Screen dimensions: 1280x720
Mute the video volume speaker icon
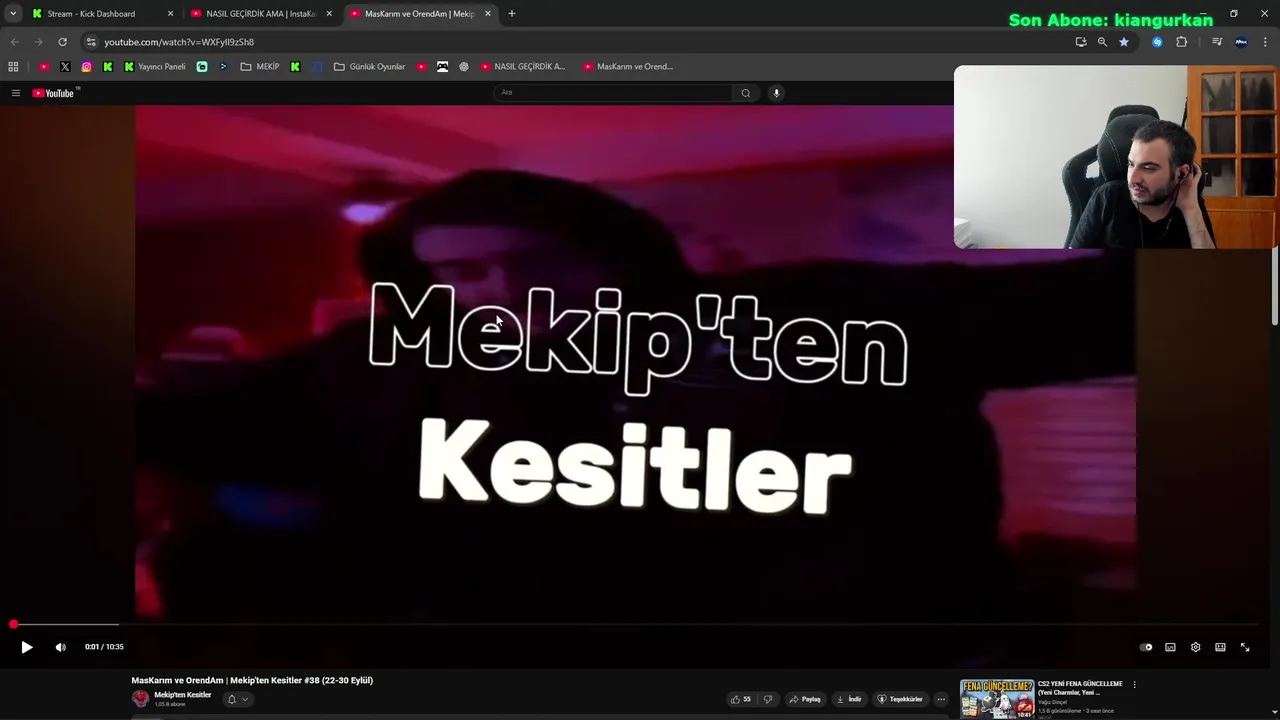(60, 647)
